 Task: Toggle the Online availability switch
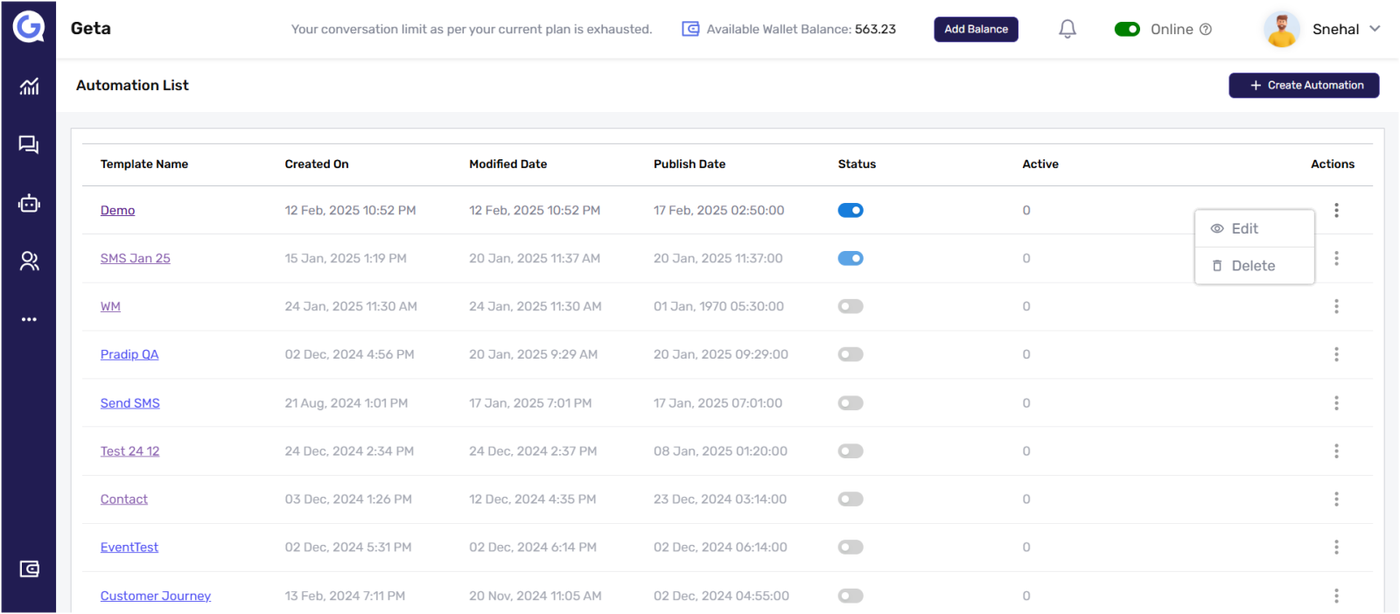[x=1127, y=29]
